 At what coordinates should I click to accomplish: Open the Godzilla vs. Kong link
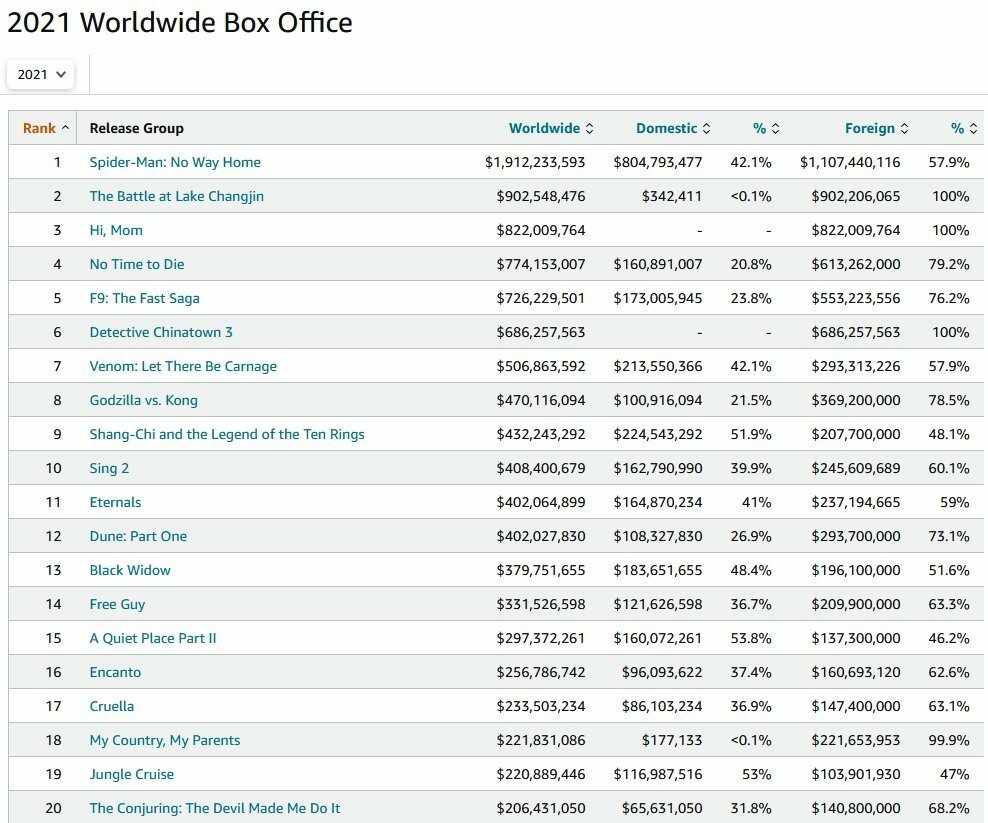(143, 400)
